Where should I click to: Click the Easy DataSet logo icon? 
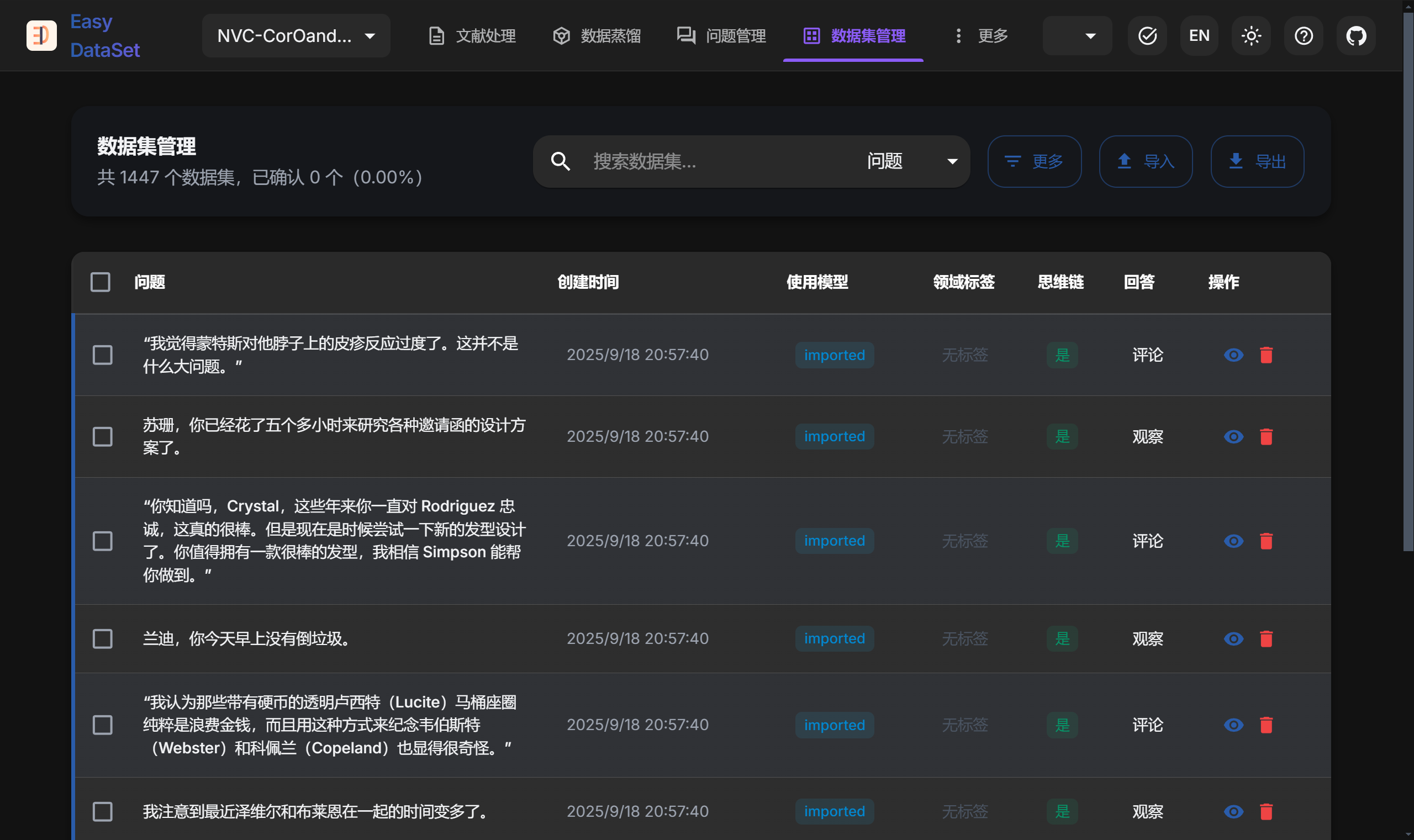(x=41, y=36)
